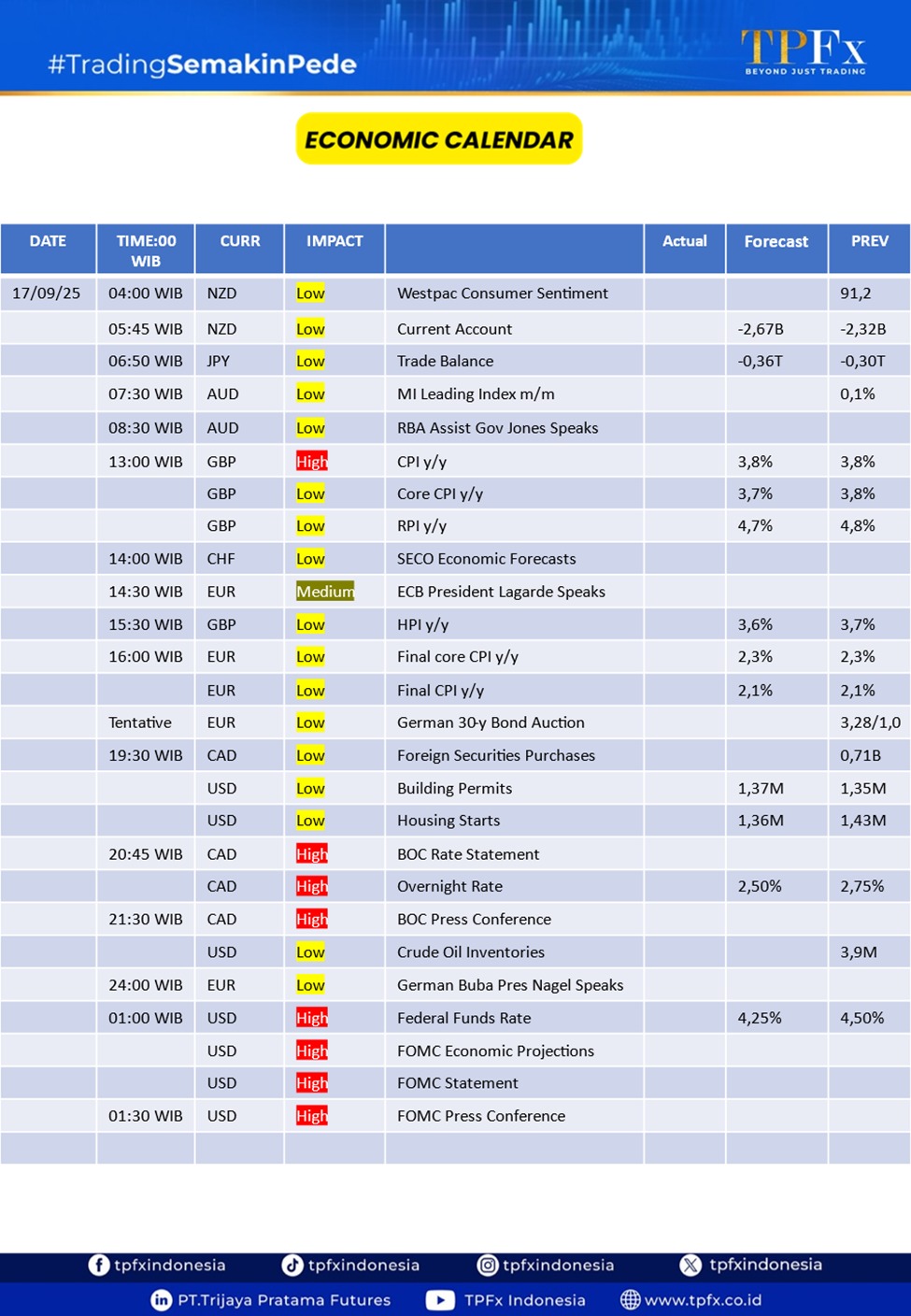Click the 01:30 WIB time cell

(x=146, y=1116)
